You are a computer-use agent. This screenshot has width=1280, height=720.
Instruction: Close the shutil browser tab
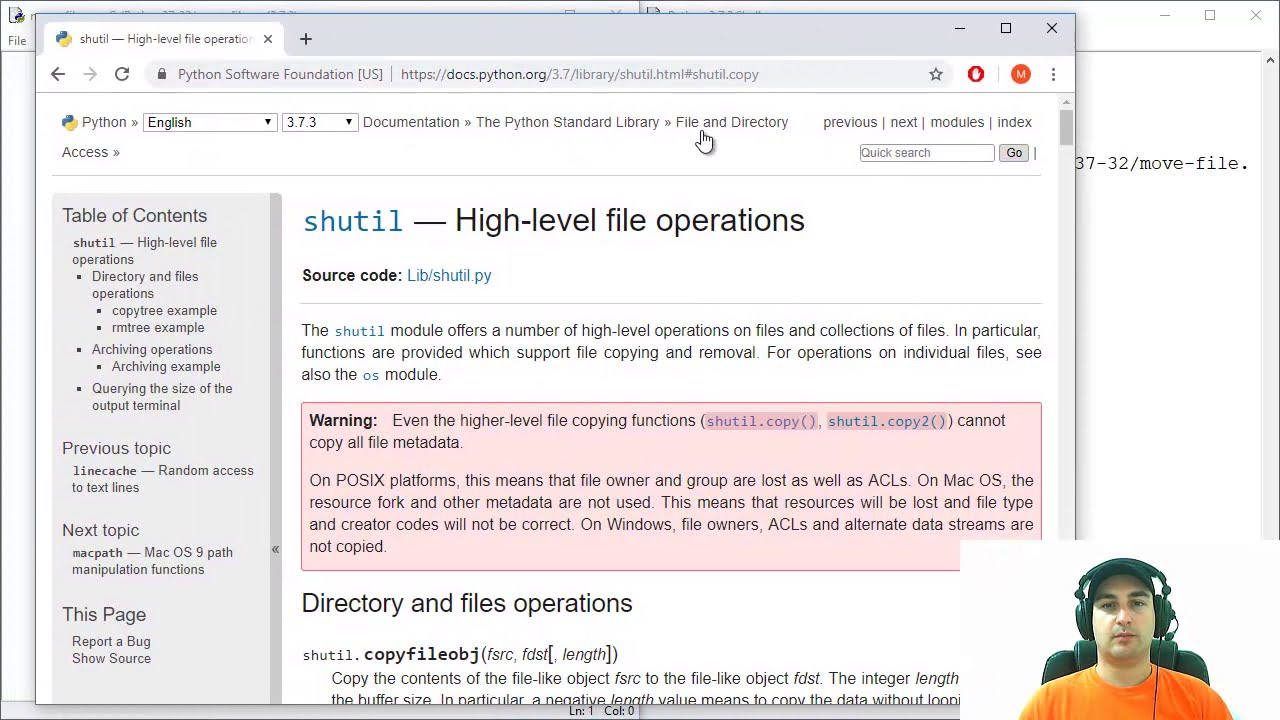click(268, 39)
